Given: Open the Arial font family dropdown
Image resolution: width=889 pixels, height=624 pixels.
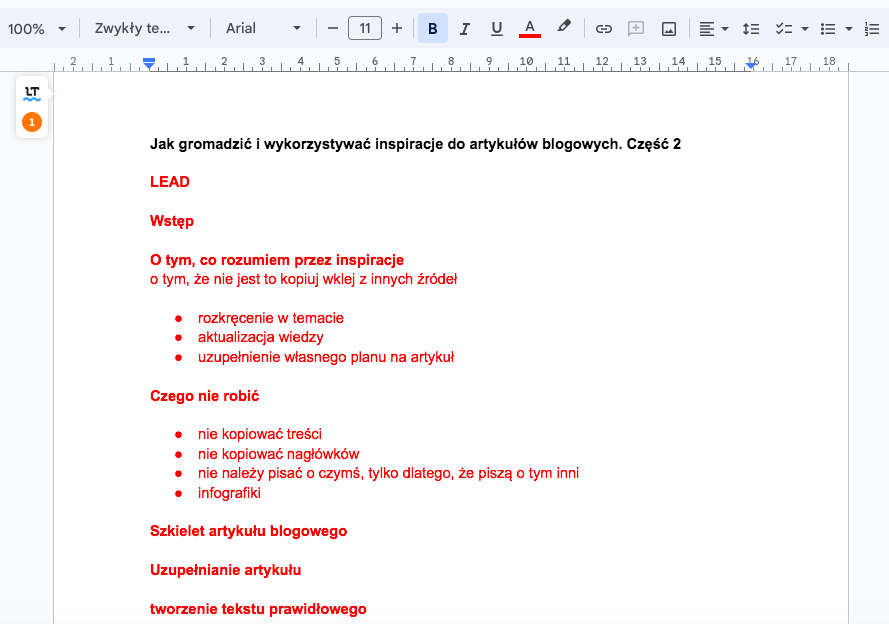Looking at the screenshot, I should click(x=263, y=28).
